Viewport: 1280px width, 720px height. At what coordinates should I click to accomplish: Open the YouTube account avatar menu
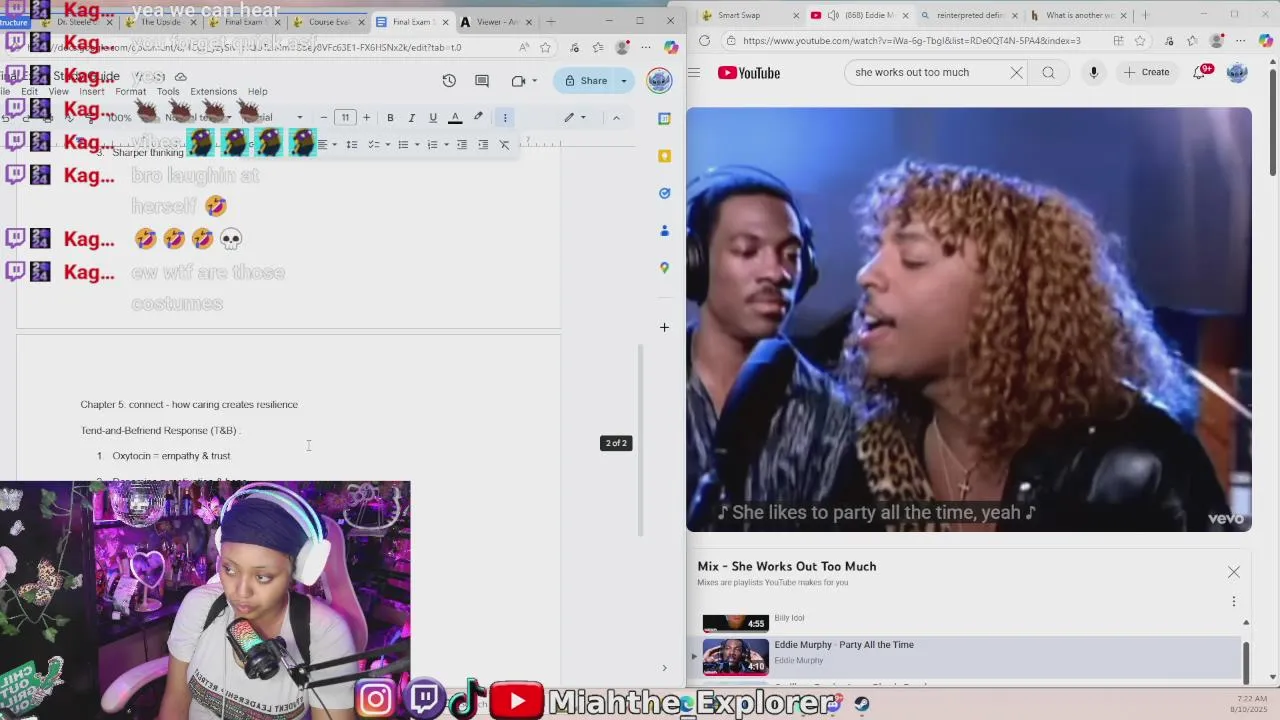(1237, 72)
